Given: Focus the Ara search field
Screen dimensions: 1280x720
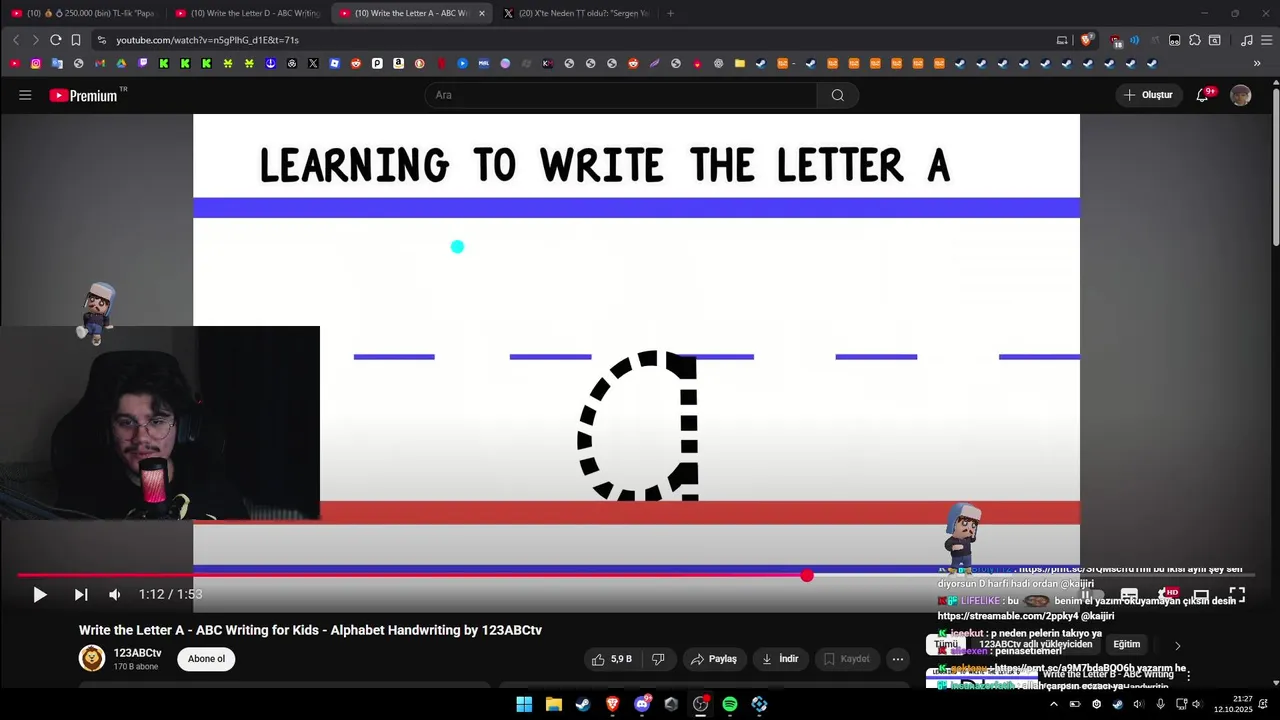Looking at the screenshot, I should coord(620,95).
